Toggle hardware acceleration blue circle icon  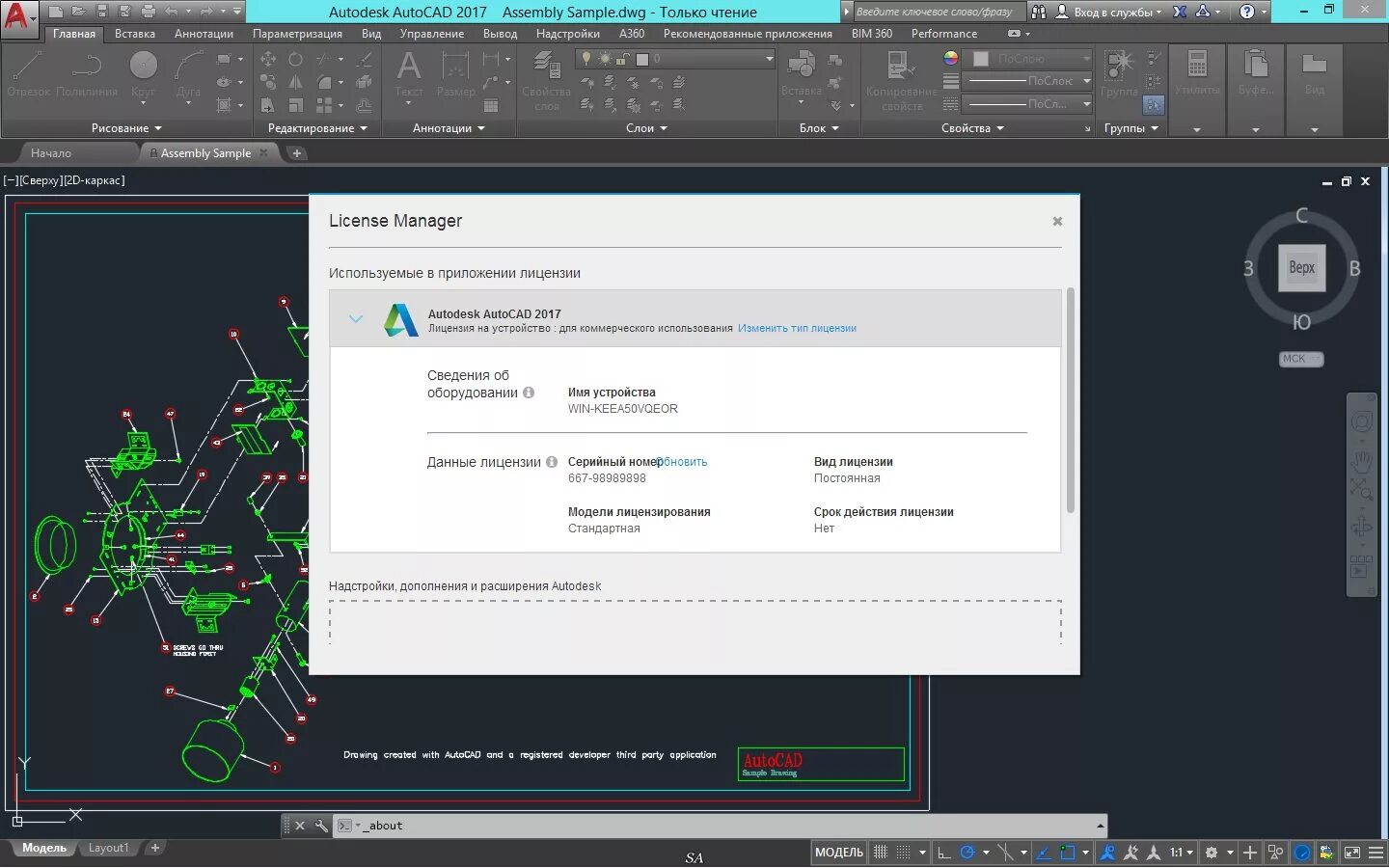(x=1302, y=853)
